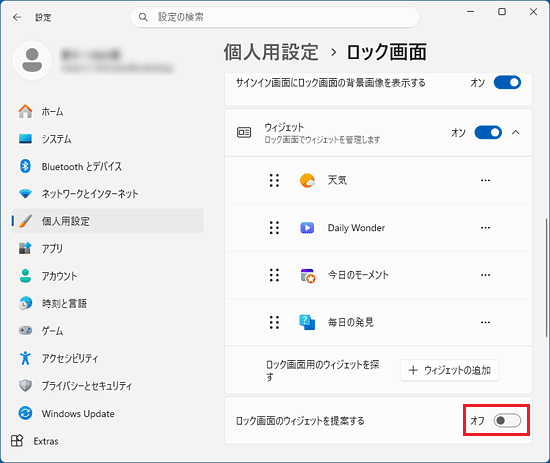
Task: Enable ロック画面のウィジェットを提案する toggle
Action: click(x=507, y=420)
